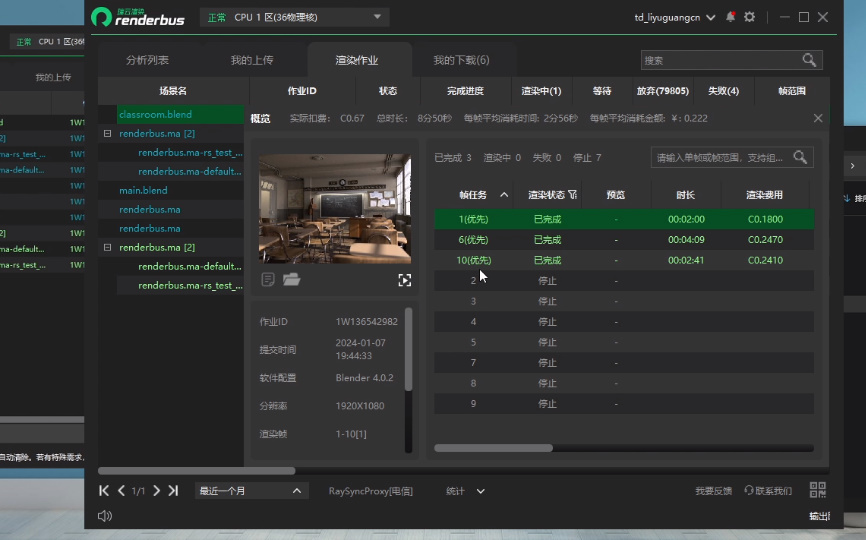The height and width of the screenshot is (540, 866).
Task: Click duration 00:02:41 cell
Action: point(686,260)
